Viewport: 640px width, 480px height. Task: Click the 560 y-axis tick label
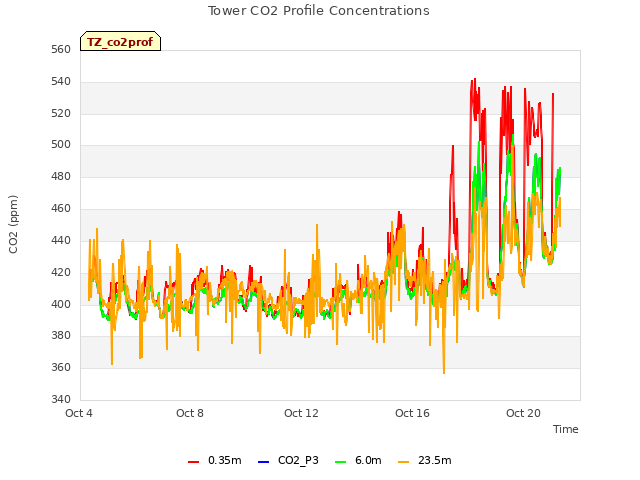(x=61, y=50)
